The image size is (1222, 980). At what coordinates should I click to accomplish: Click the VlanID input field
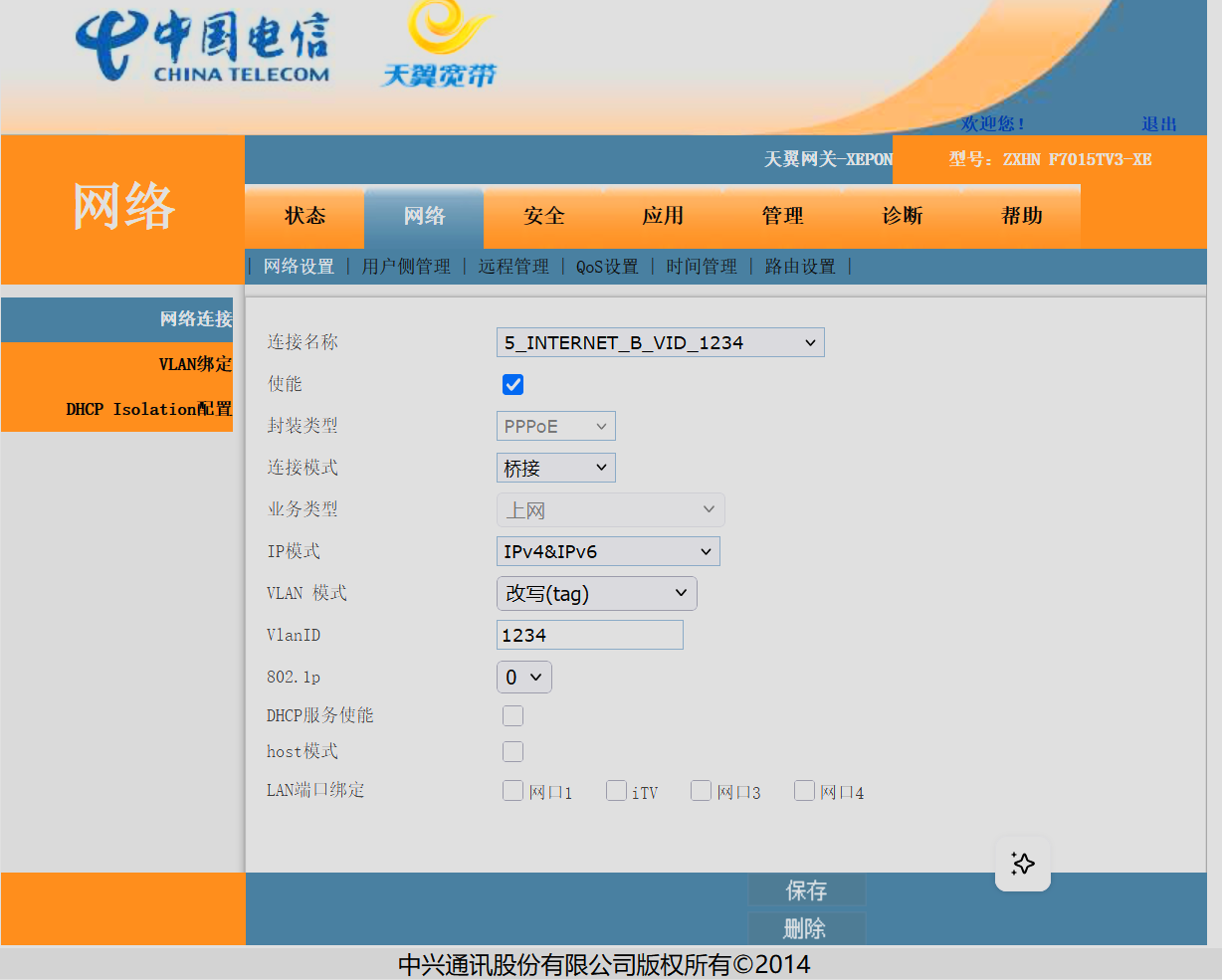pyautogui.click(x=589, y=636)
